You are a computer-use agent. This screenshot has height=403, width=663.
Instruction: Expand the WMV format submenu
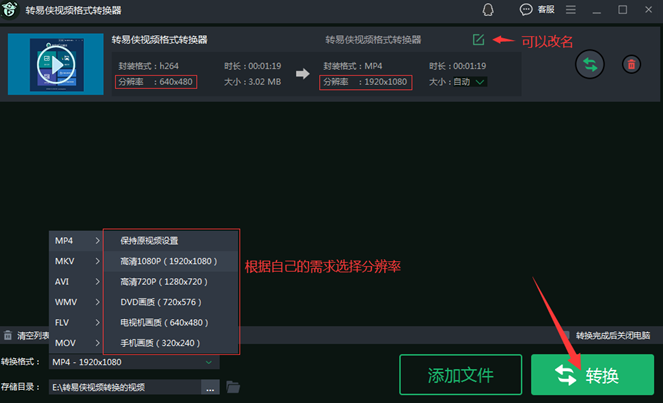tap(76, 302)
